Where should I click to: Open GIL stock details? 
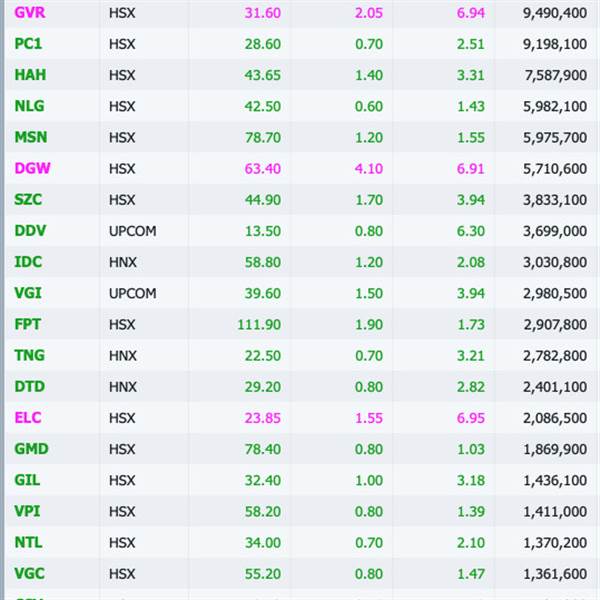click(x=27, y=480)
